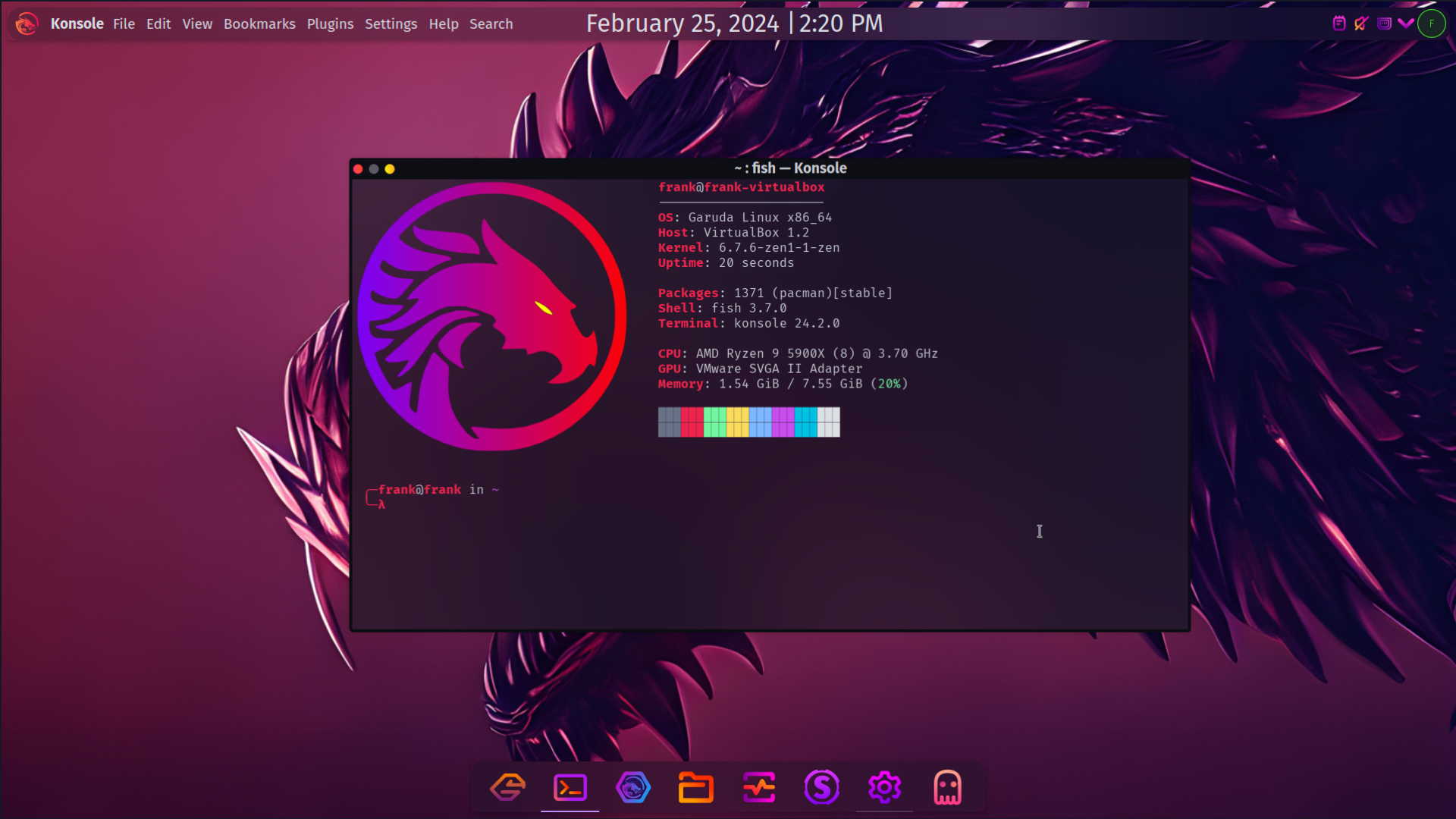The width and height of the screenshot is (1456, 819).
Task: Click the 'Kernel: 6.7.6-zen1-1-zen' line
Action: [748, 248]
